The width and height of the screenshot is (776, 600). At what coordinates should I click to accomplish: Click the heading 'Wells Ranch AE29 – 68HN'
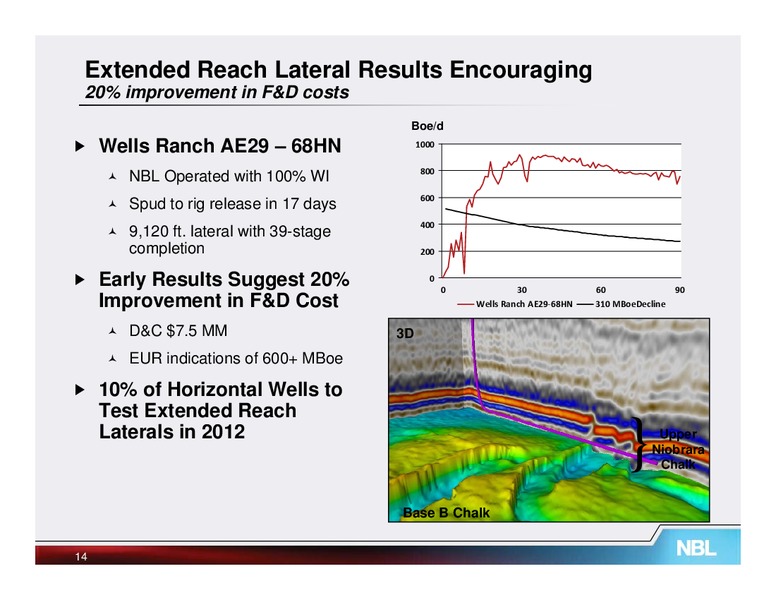tap(220, 146)
